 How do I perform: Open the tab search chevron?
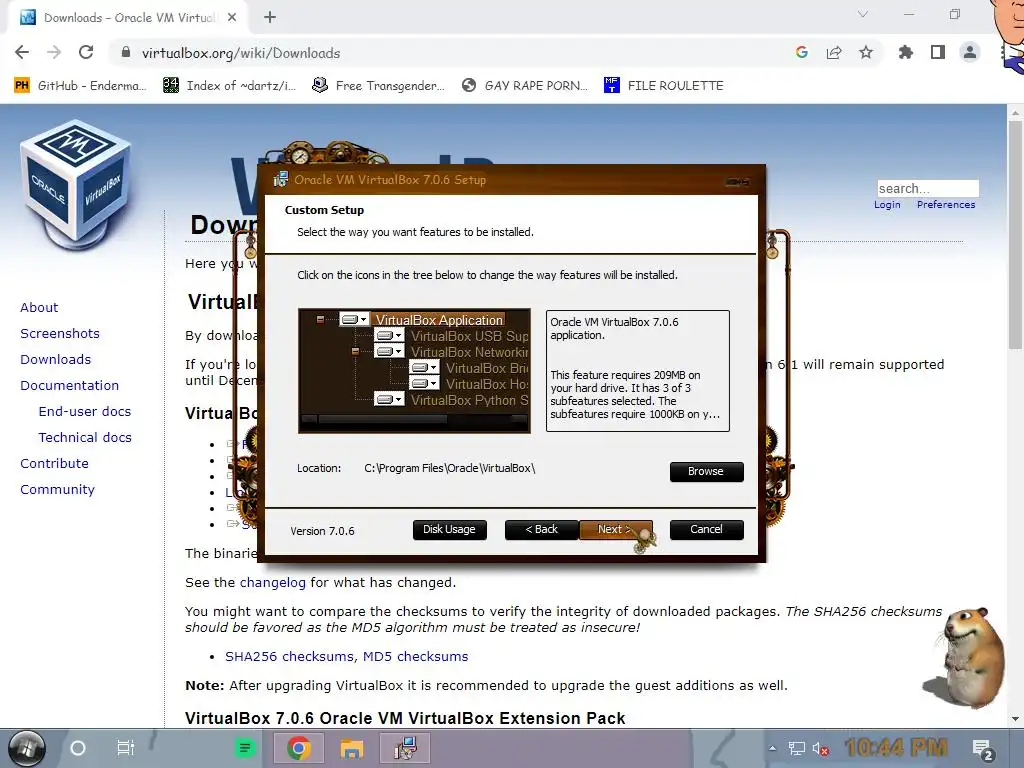click(x=863, y=14)
